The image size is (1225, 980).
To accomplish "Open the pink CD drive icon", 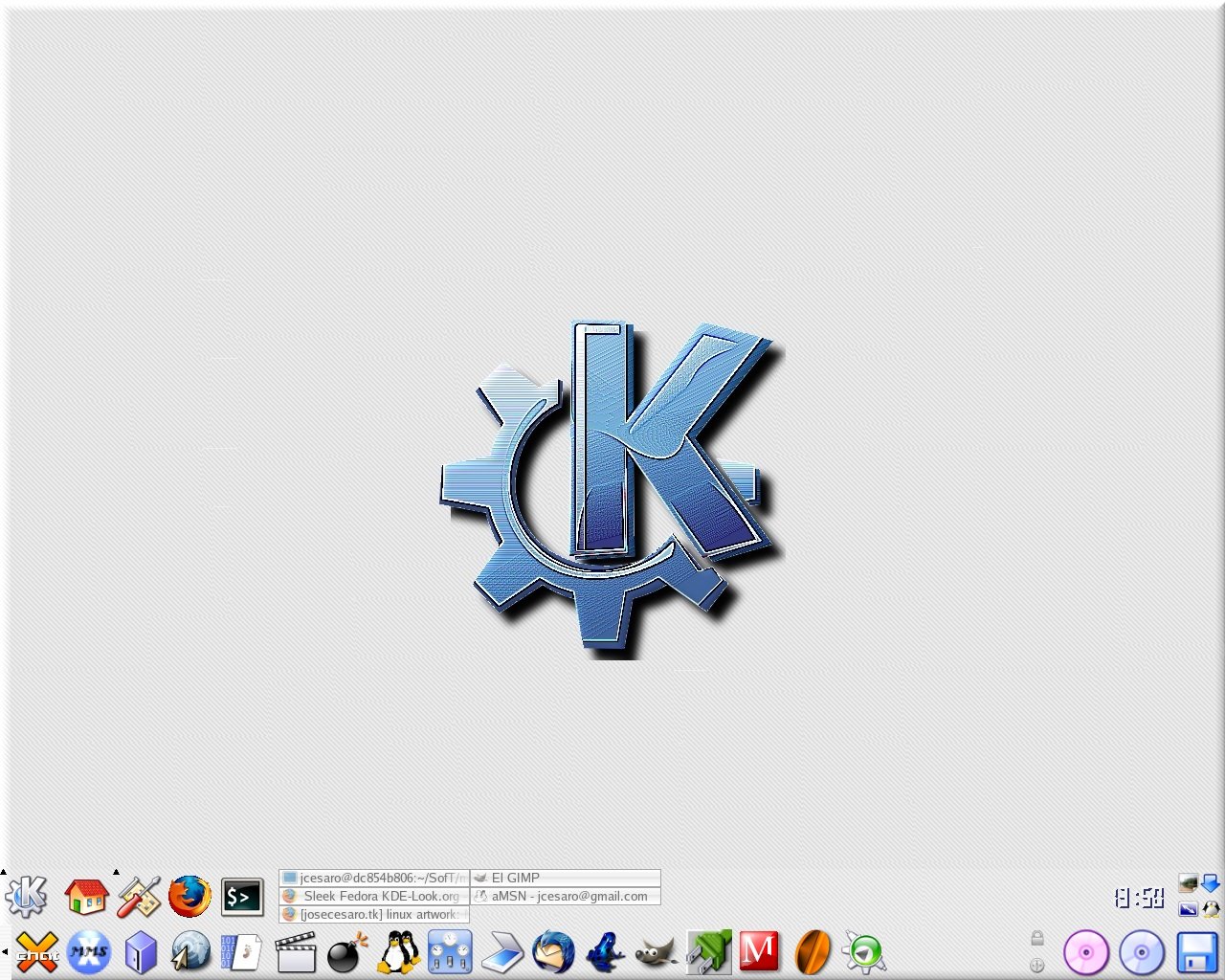I will coord(1086,952).
